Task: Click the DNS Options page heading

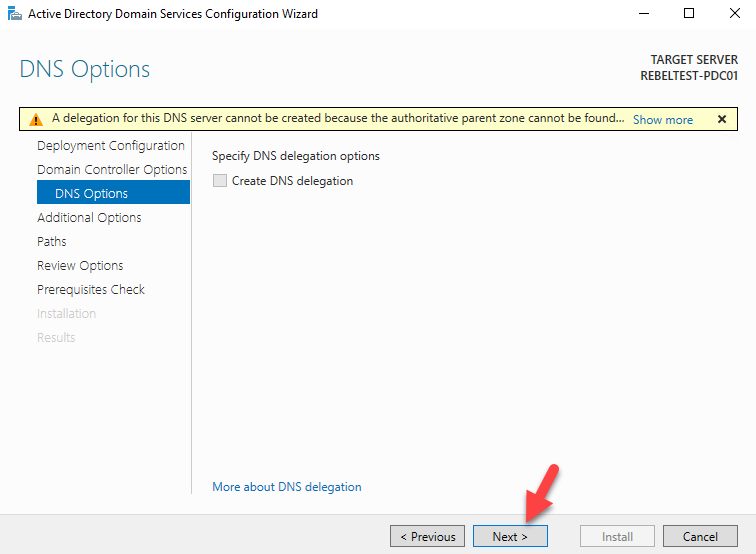Action: point(85,69)
